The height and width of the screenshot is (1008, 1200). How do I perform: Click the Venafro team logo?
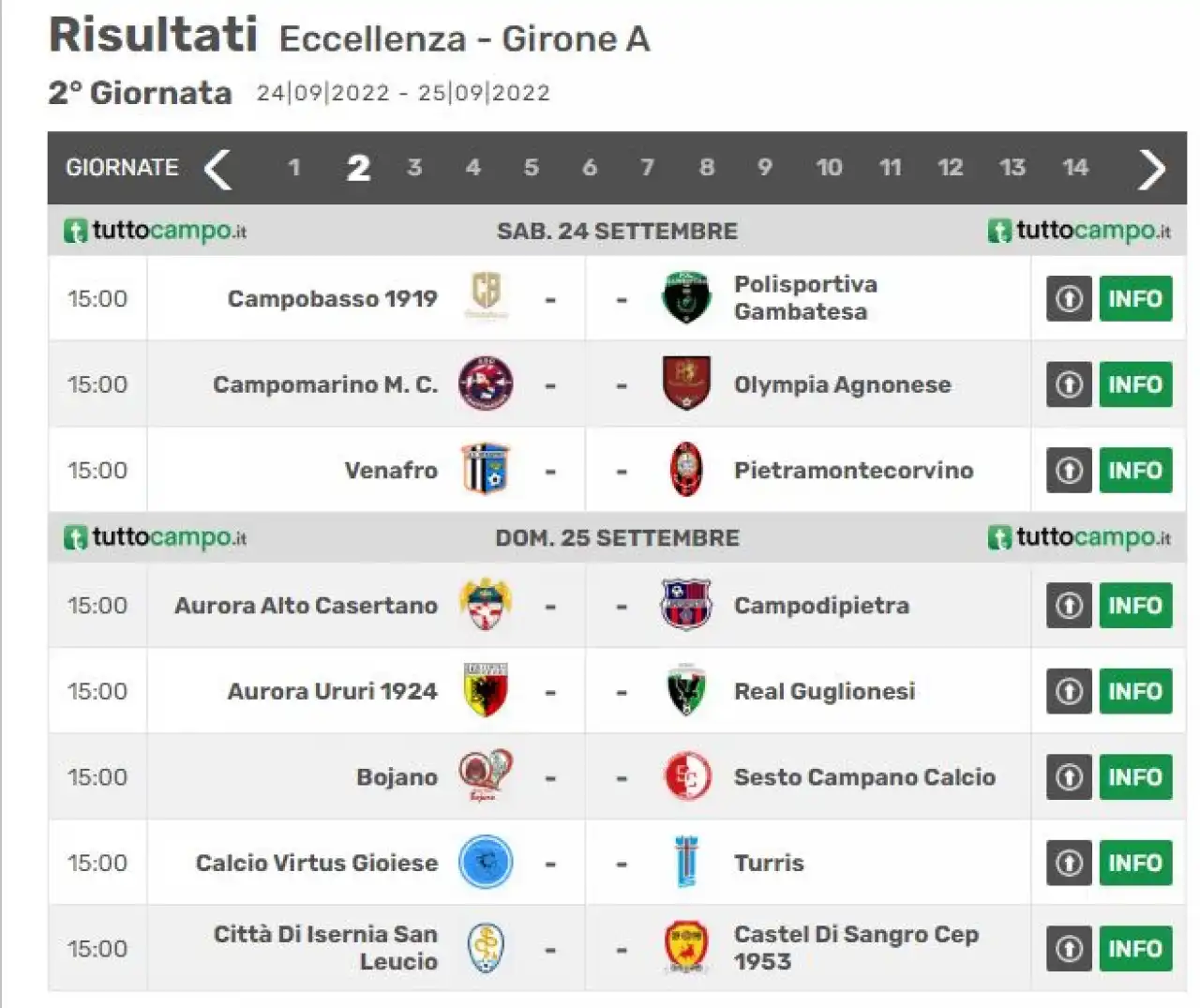tap(486, 470)
